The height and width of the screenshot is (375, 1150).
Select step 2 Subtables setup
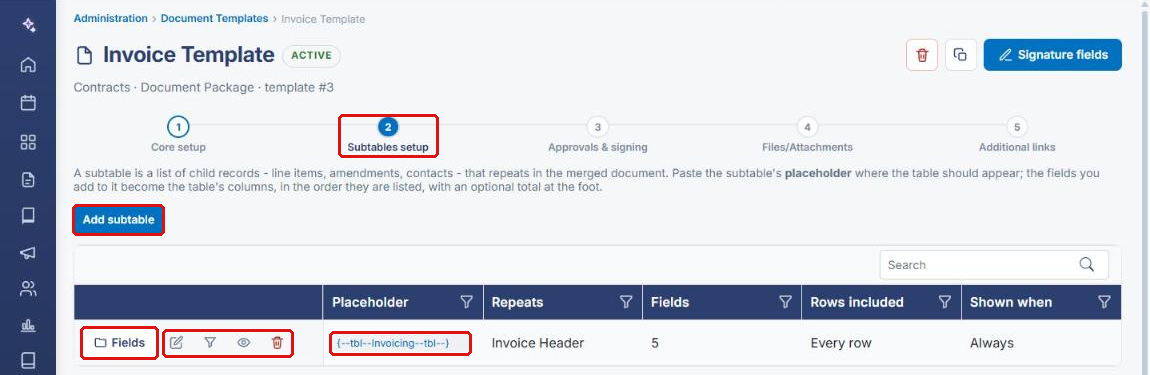pyautogui.click(x=388, y=135)
